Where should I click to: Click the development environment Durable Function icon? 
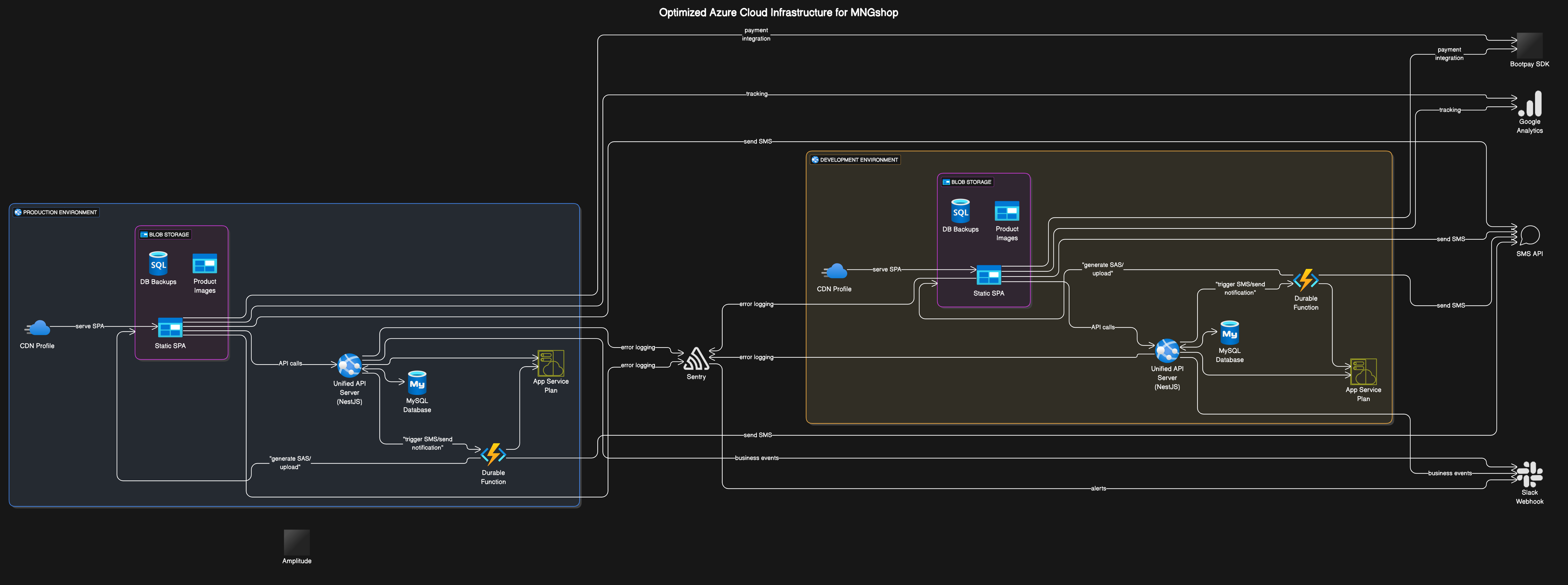pyautogui.click(x=1306, y=280)
